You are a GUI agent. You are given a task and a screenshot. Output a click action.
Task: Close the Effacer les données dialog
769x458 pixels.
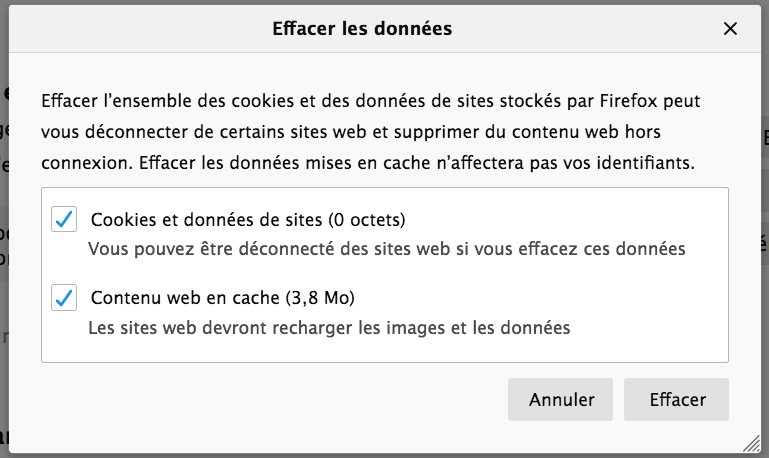[730, 29]
